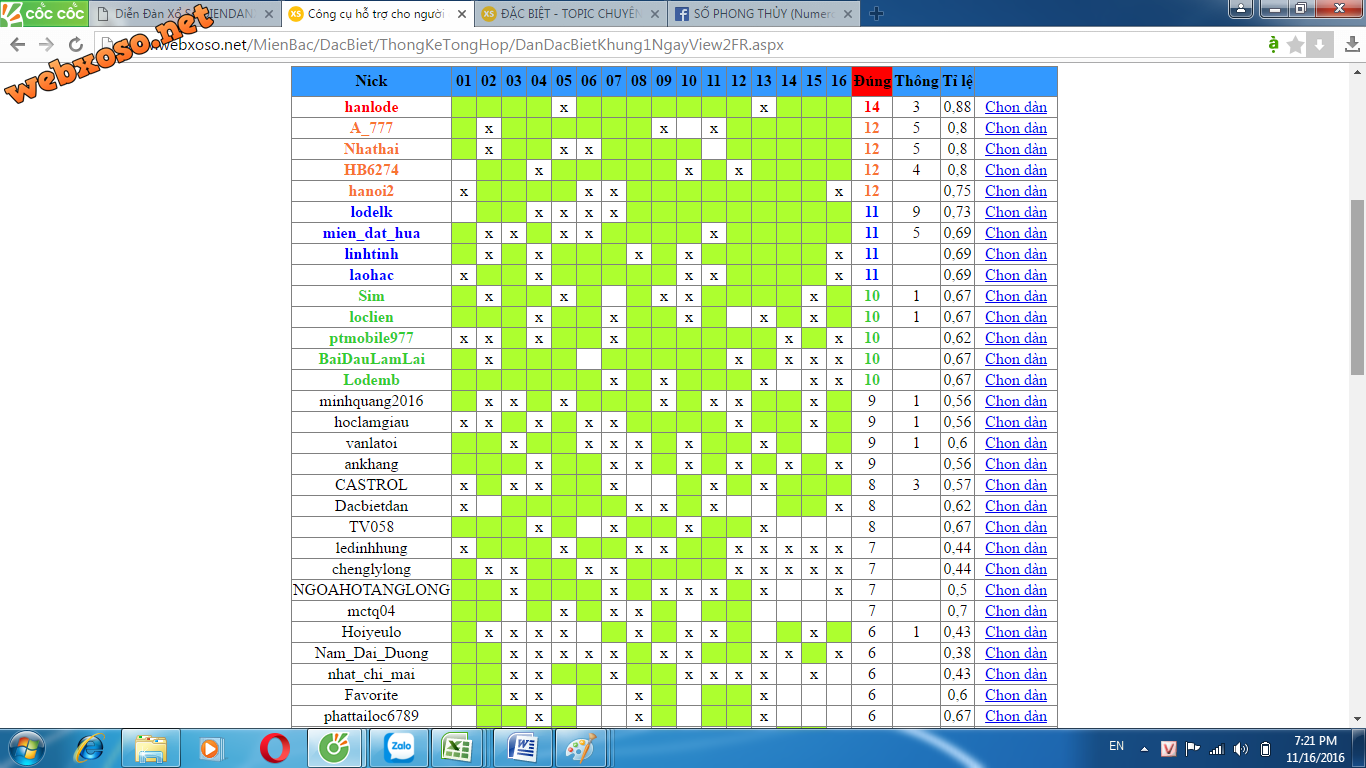Open Zalo from the taskbar

[x=398, y=748]
